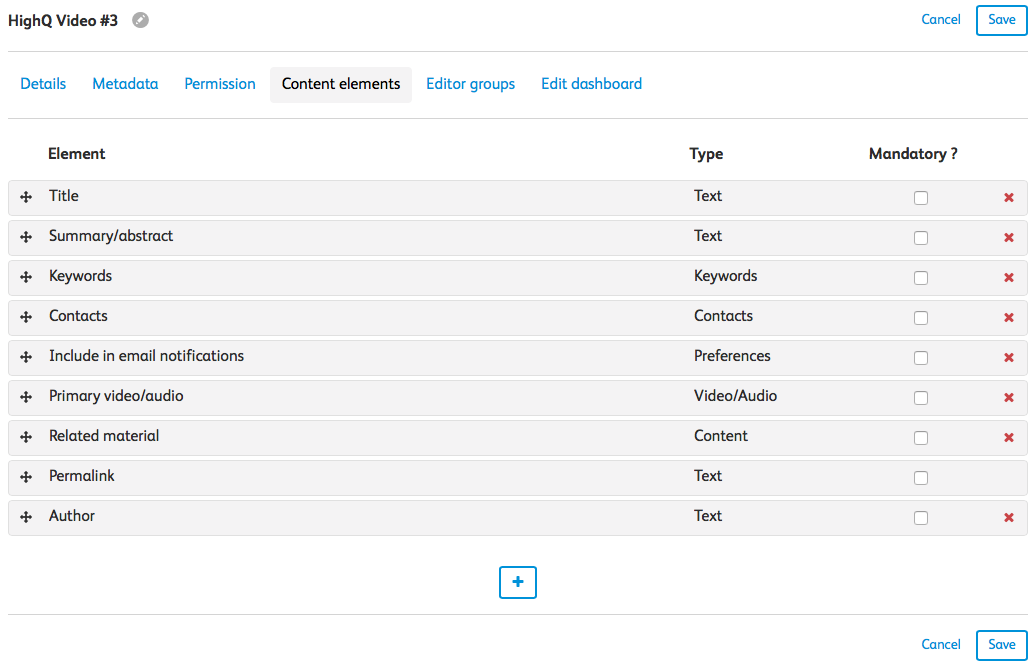Delete the Related material element
This screenshot has width=1034, height=667.
tap(1009, 438)
